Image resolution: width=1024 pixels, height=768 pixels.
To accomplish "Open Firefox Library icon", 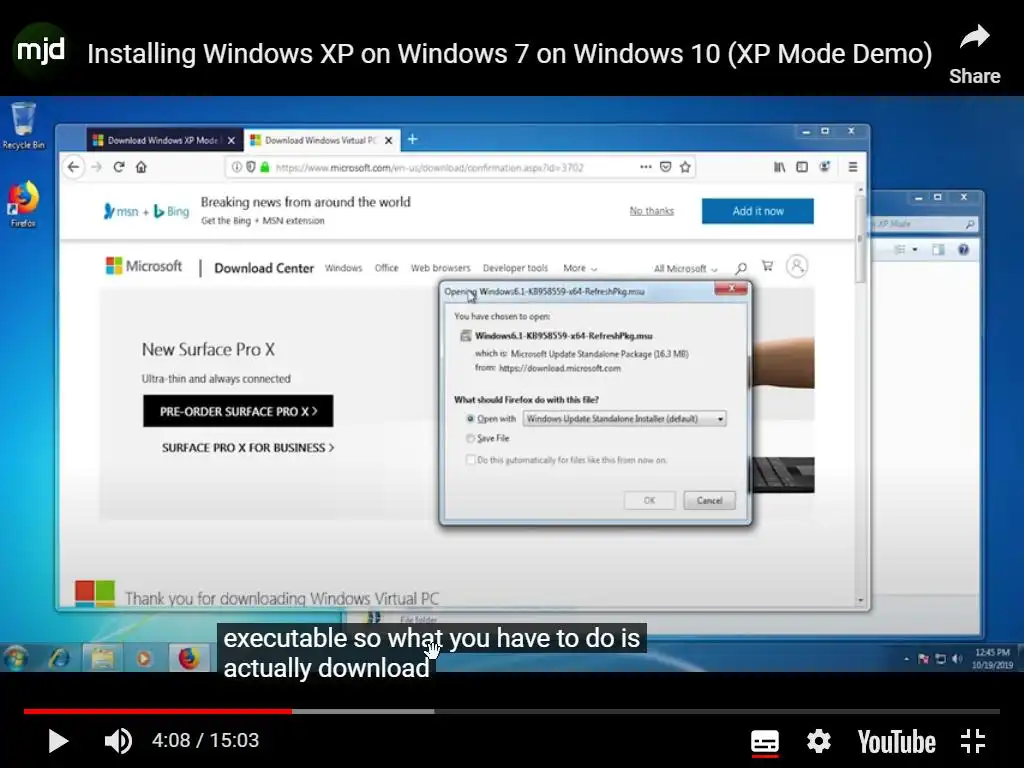I will [780, 167].
